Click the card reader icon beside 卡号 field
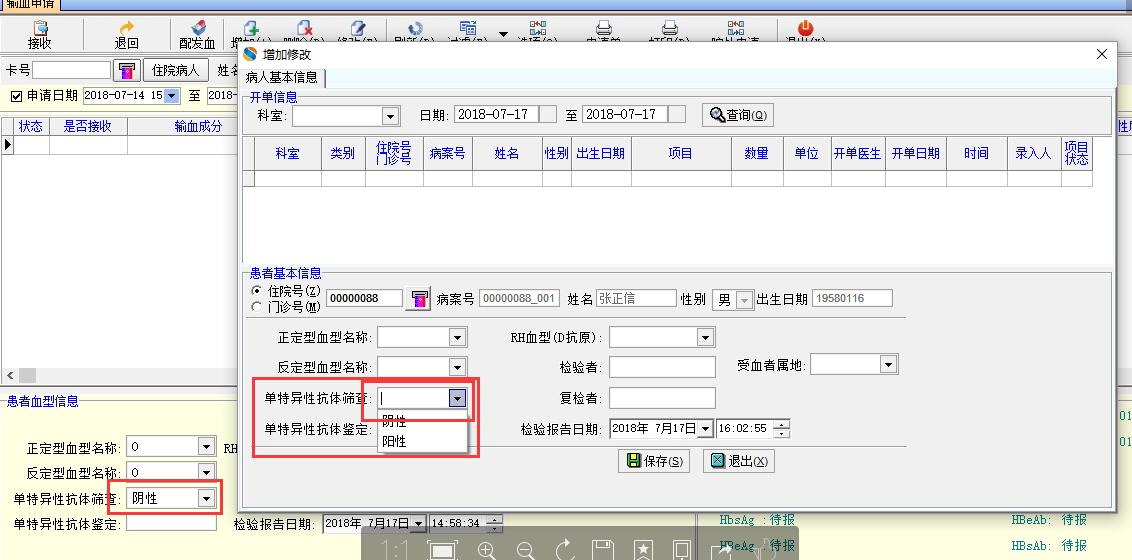The width and height of the screenshot is (1132, 560). click(x=126, y=71)
